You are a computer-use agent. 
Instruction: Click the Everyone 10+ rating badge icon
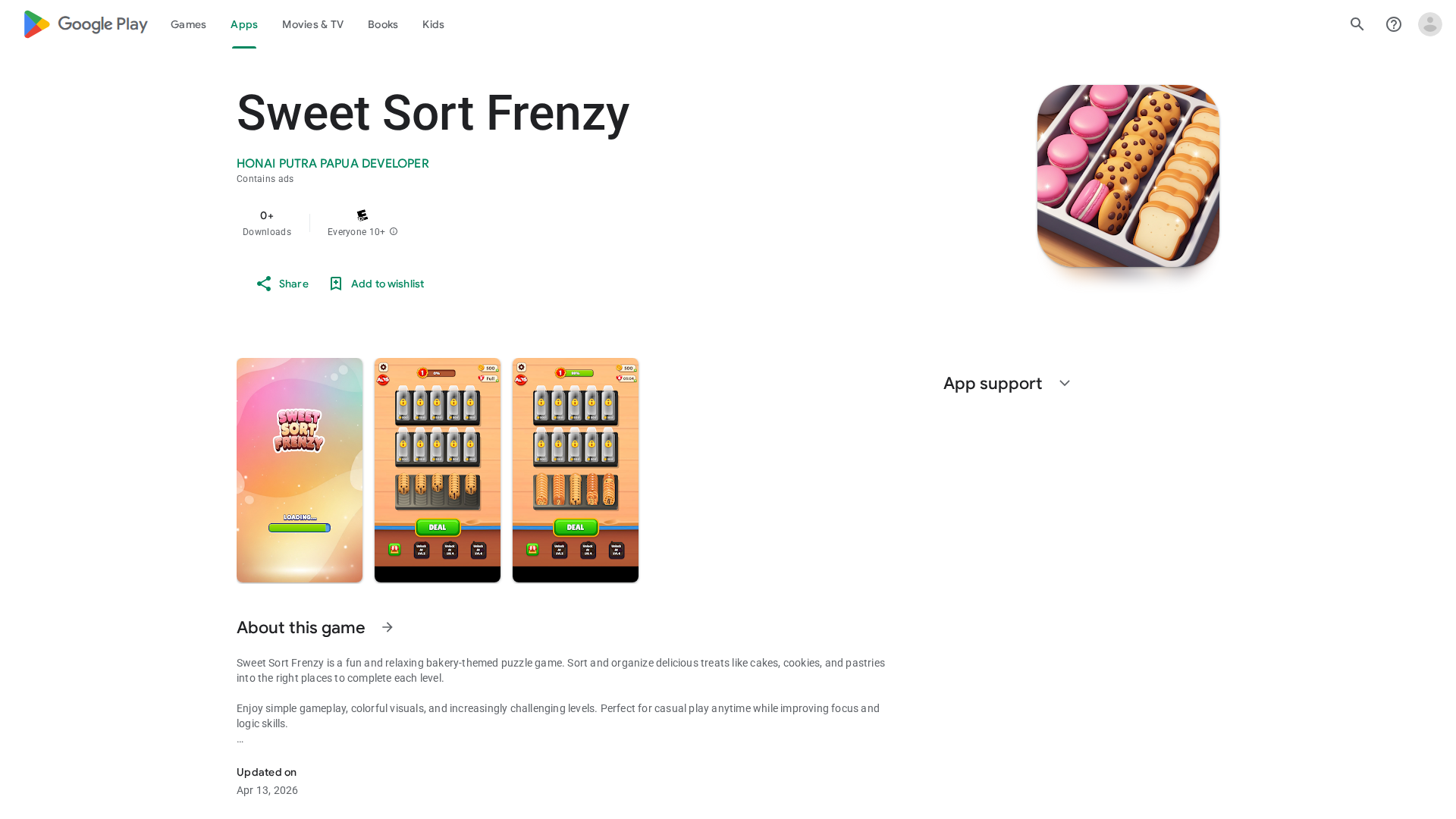tap(362, 216)
